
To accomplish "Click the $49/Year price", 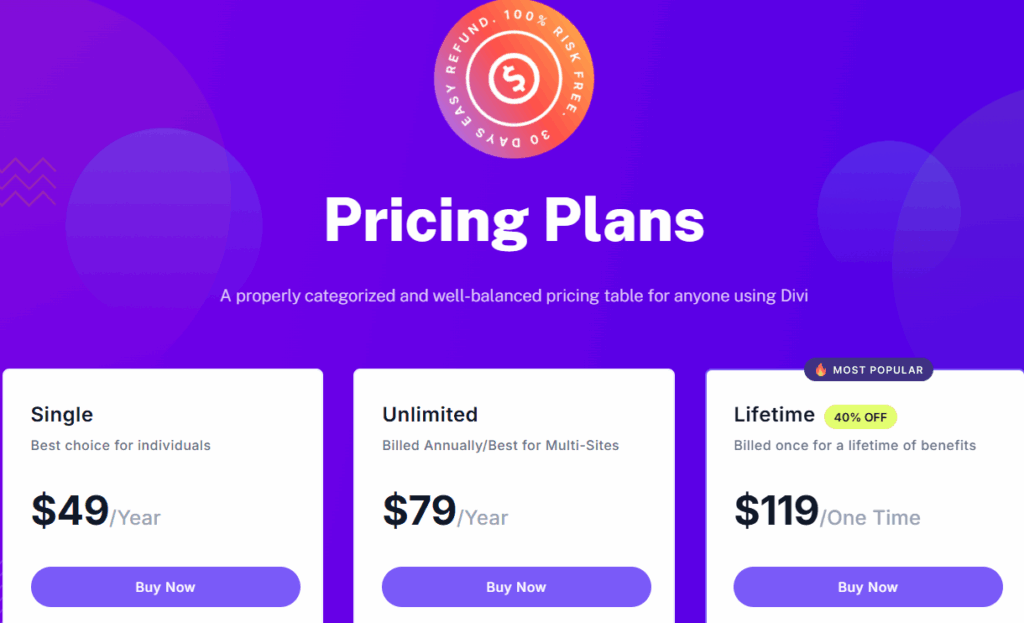I will point(96,512).
